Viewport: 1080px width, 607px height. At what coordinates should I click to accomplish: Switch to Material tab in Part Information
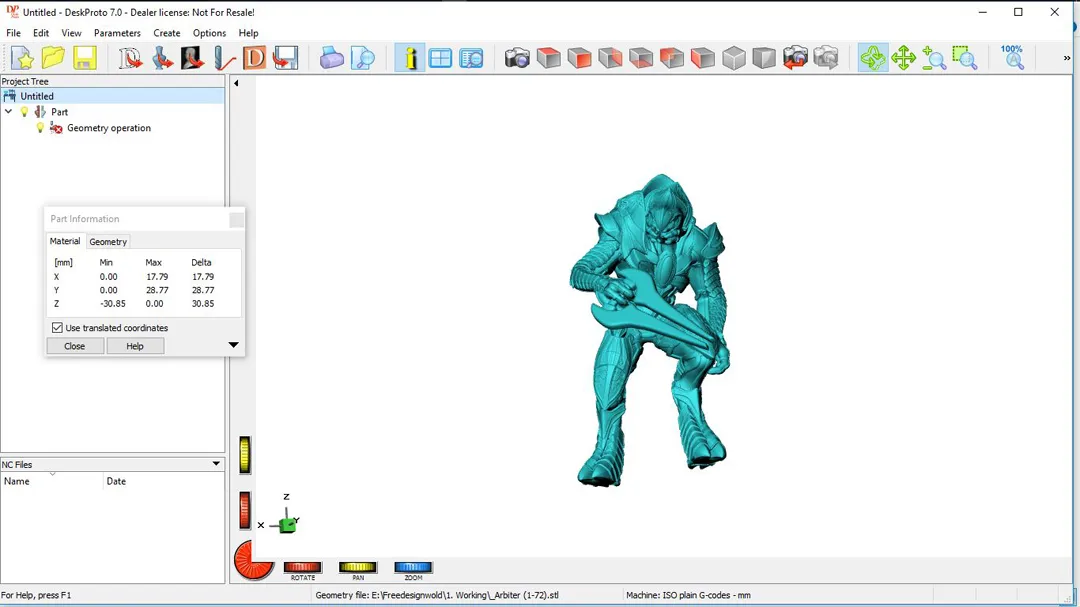click(x=65, y=241)
